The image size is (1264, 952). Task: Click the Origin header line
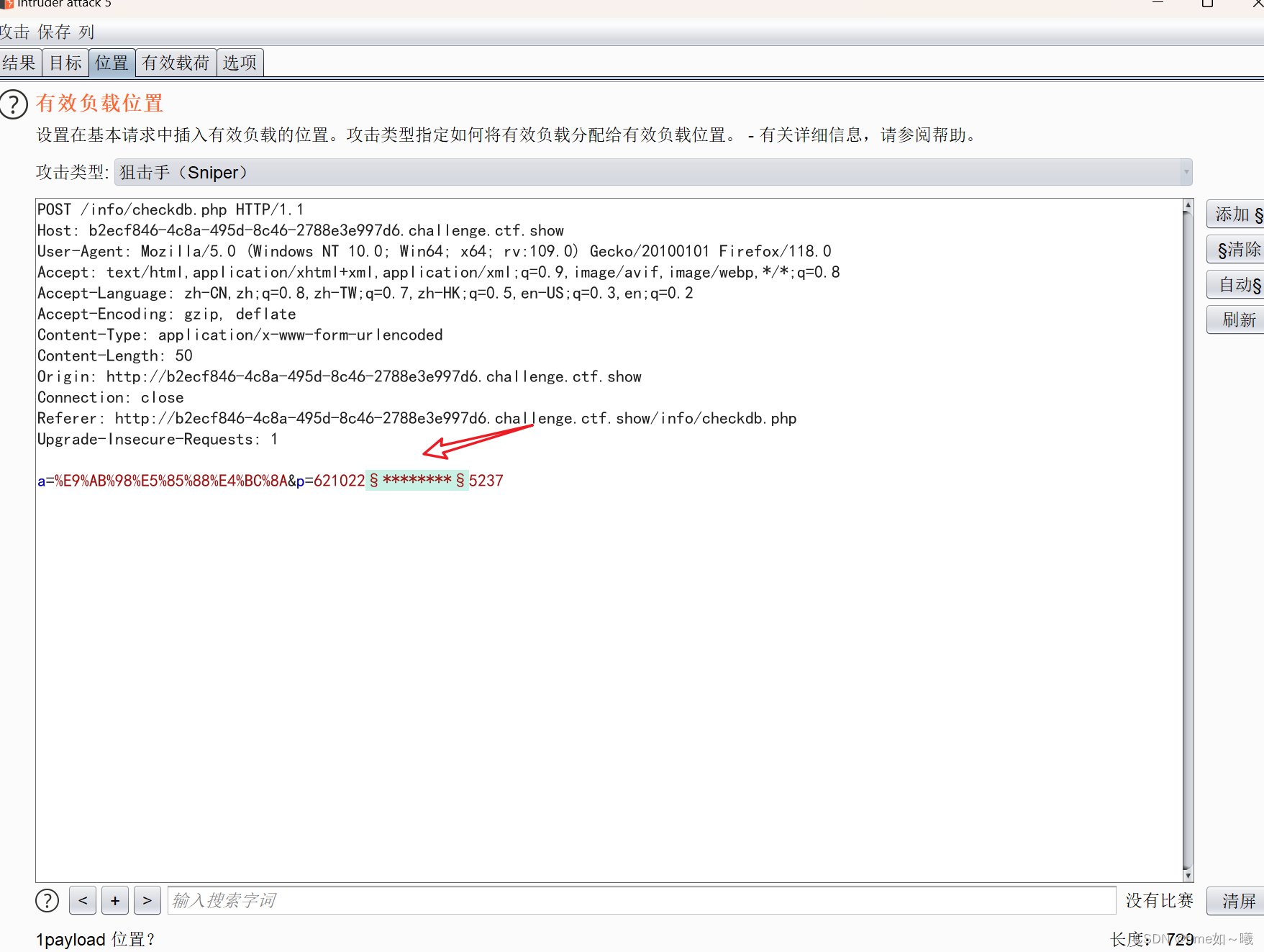click(340, 376)
